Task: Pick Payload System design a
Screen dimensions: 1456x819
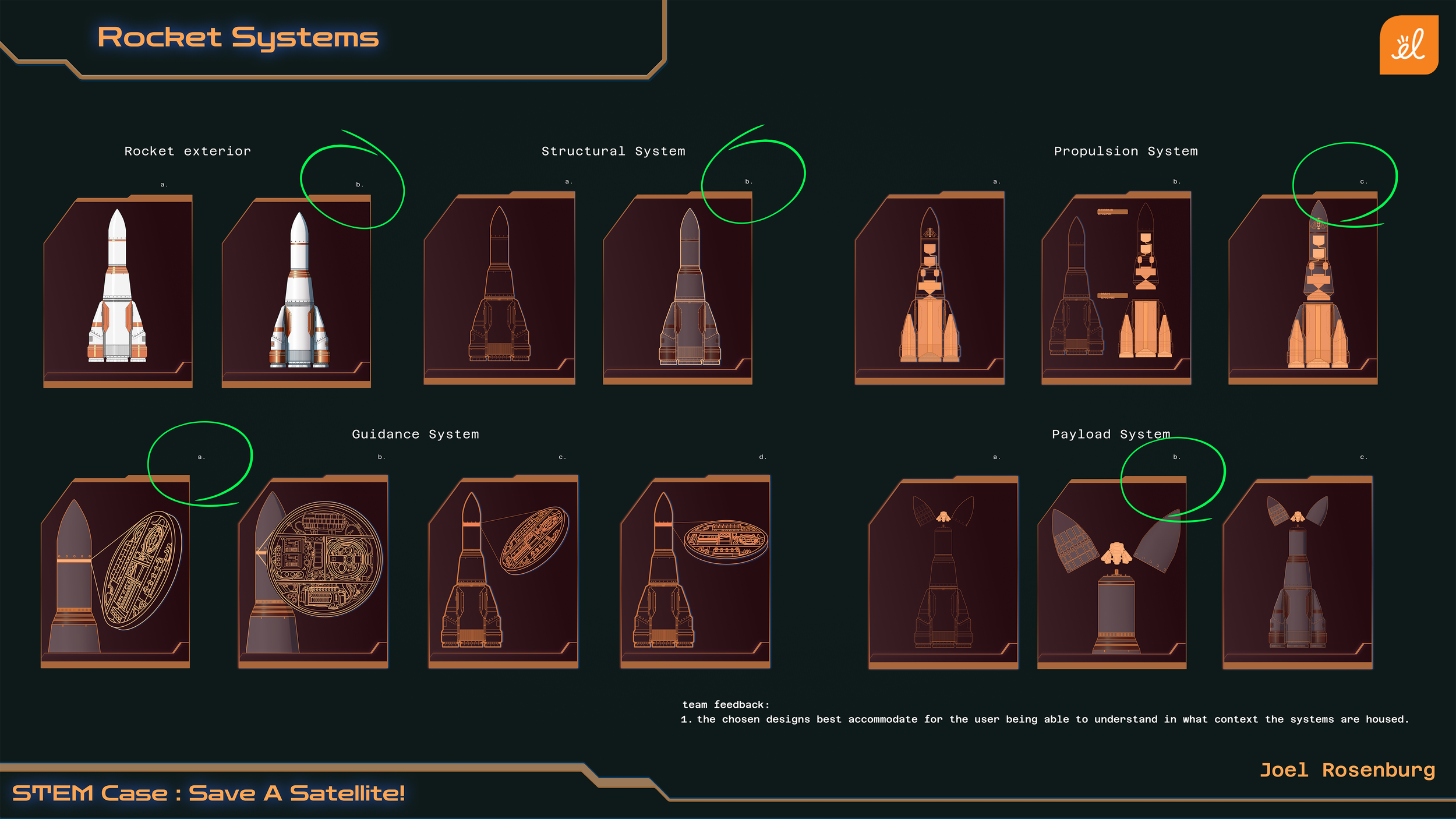Action: pyautogui.click(x=943, y=573)
